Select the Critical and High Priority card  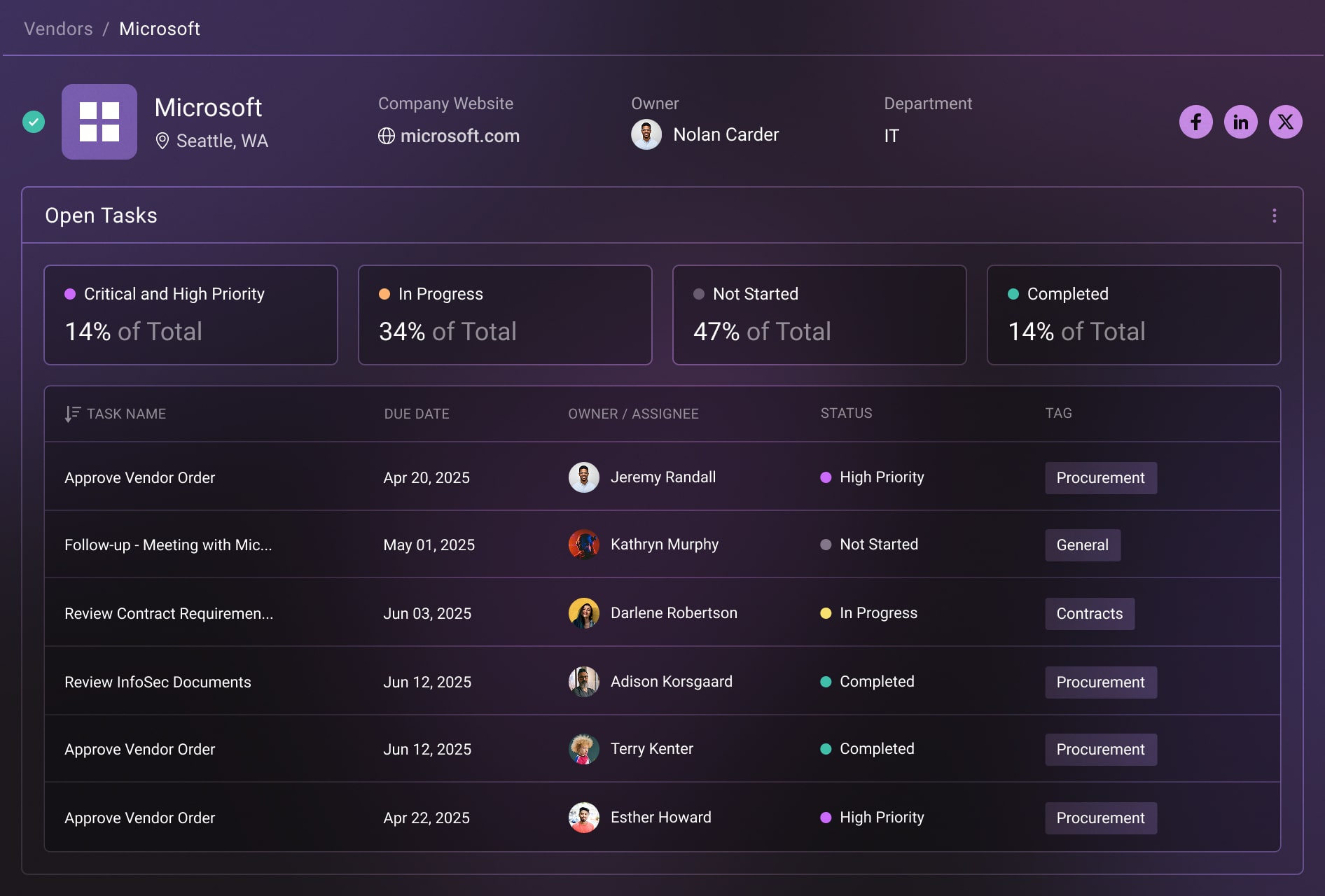tap(190, 315)
